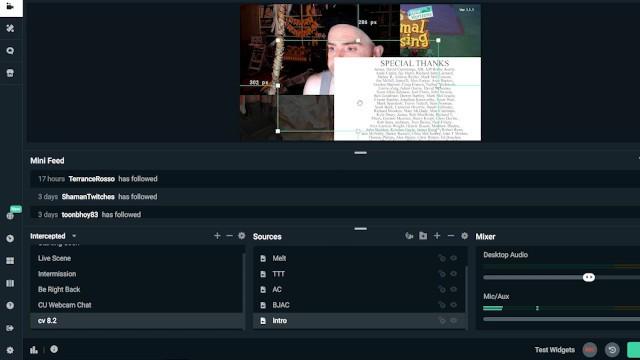Screen dimensions: 640x360
Task: Lock the AC source
Action: (442, 289)
